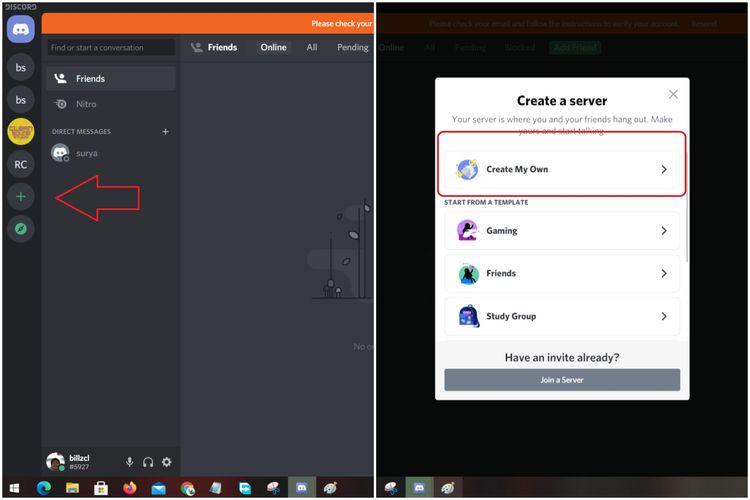Click the Create My Own globe icon
750x500 pixels.
click(x=467, y=169)
